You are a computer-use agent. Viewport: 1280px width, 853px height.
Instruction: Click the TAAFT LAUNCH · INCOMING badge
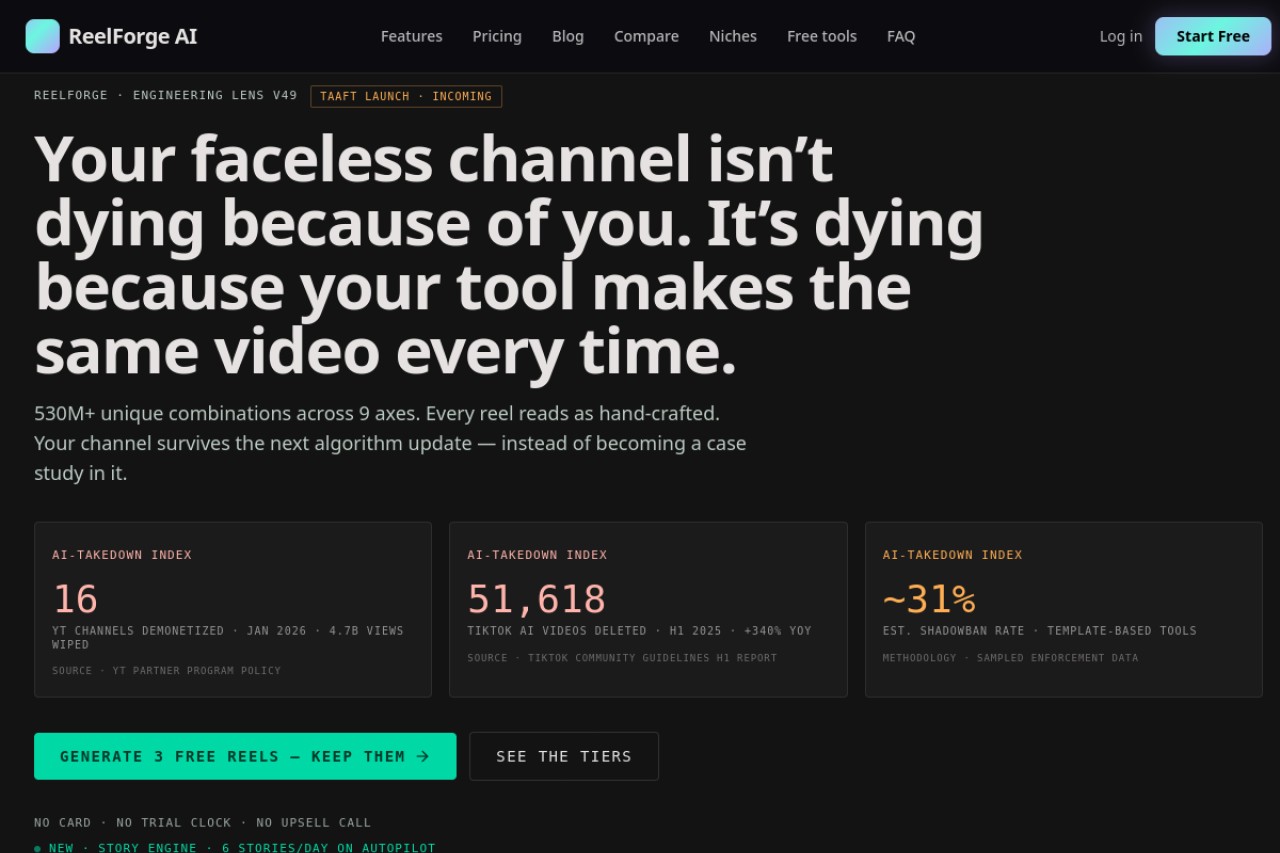[x=406, y=96]
